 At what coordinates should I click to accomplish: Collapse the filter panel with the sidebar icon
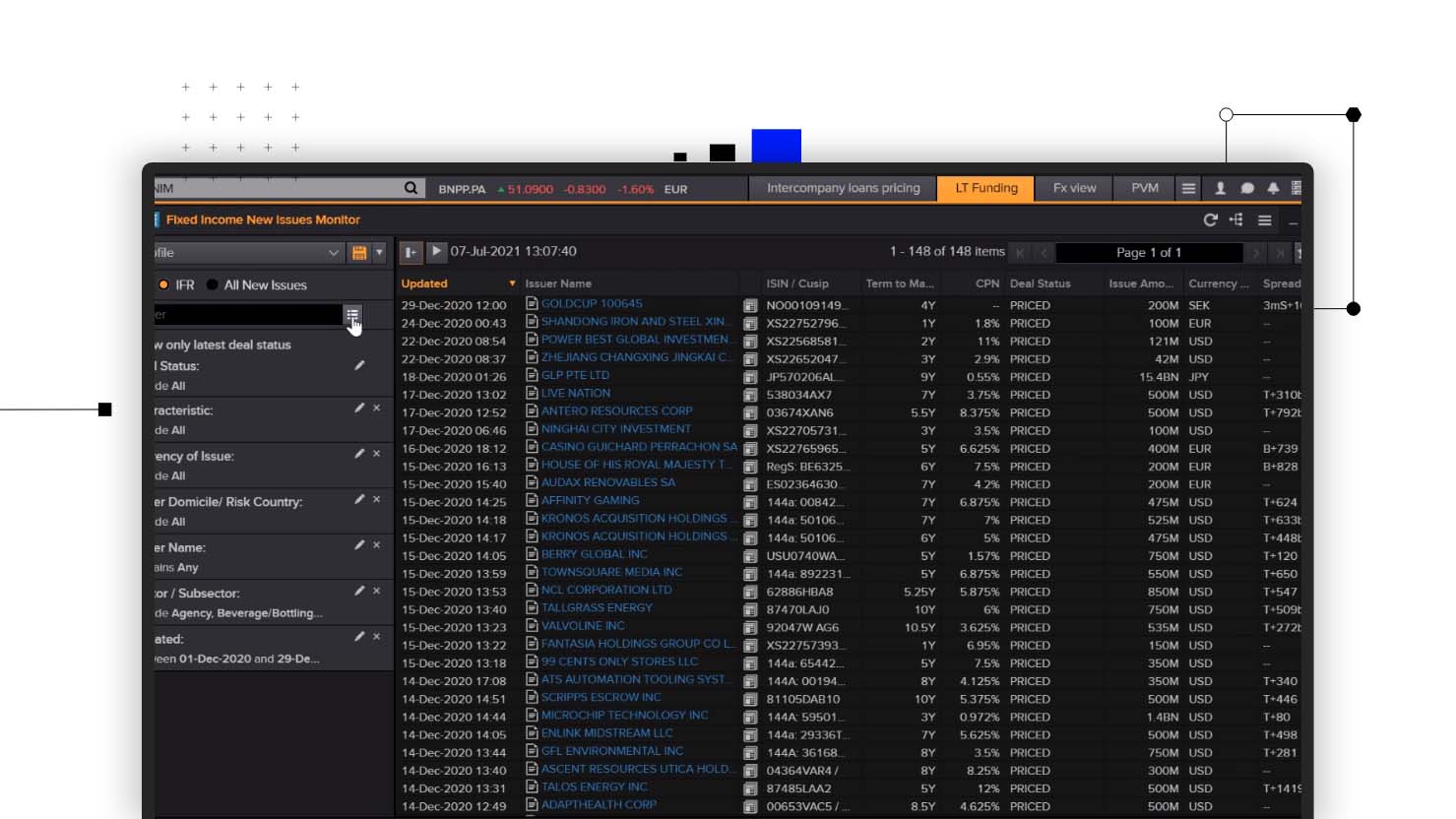point(411,253)
